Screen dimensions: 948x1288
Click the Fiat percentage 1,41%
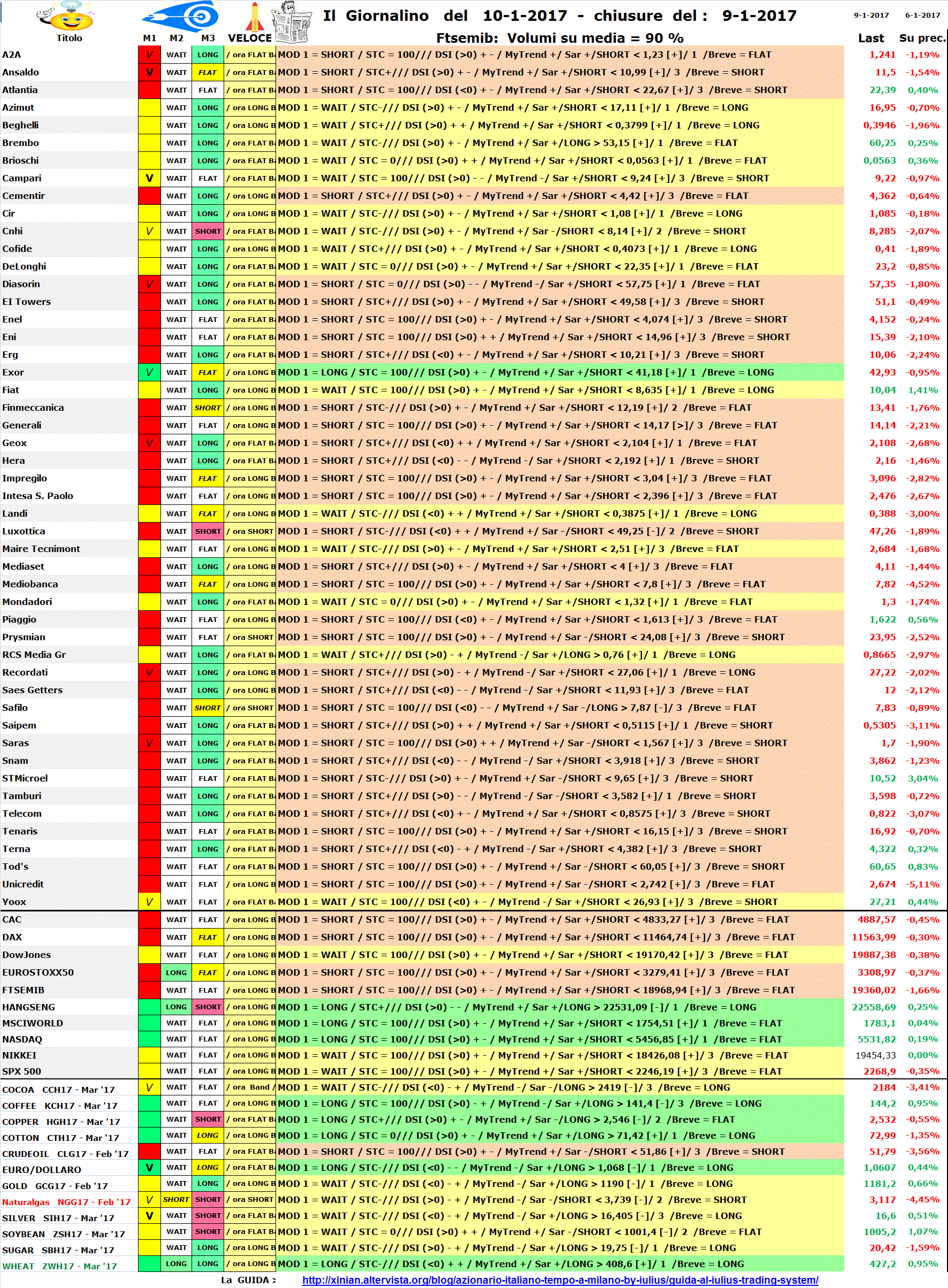(923, 390)
